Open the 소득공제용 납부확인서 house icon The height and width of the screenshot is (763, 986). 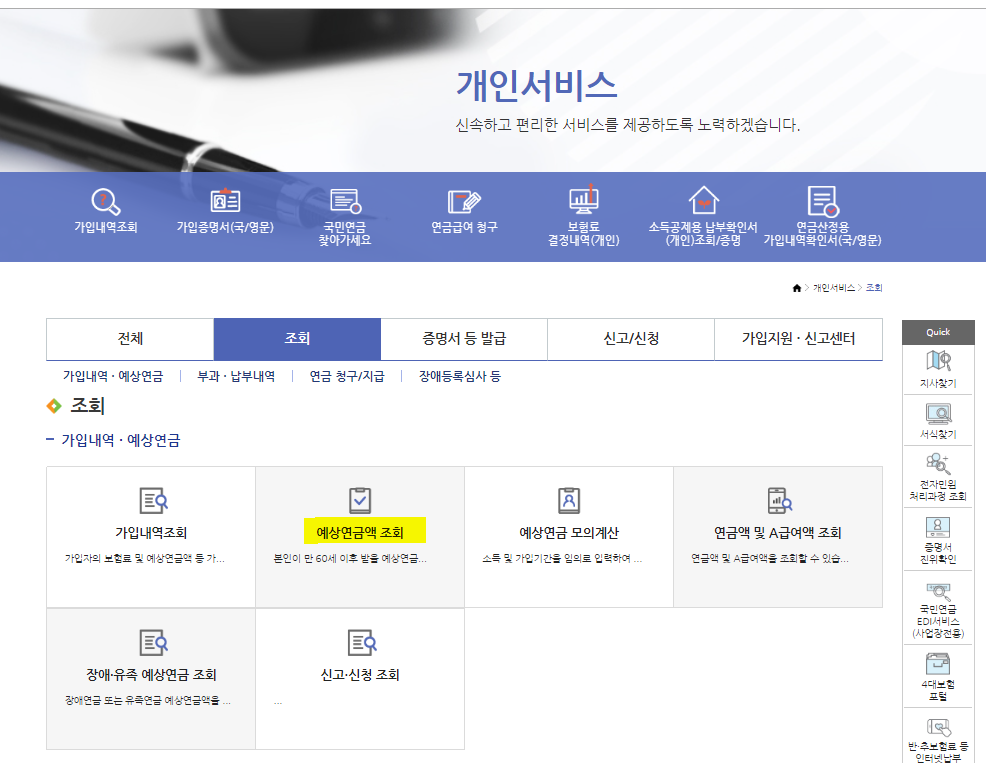pyautogui.click(x=703, y=201)
